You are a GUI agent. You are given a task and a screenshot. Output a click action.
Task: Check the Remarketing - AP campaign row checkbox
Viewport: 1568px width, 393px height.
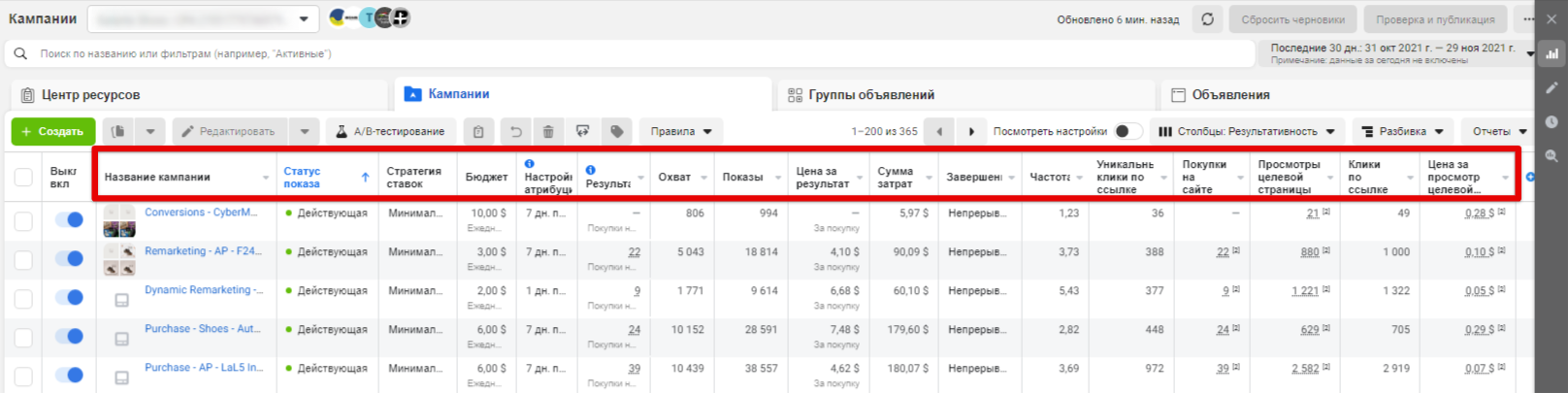23,259
